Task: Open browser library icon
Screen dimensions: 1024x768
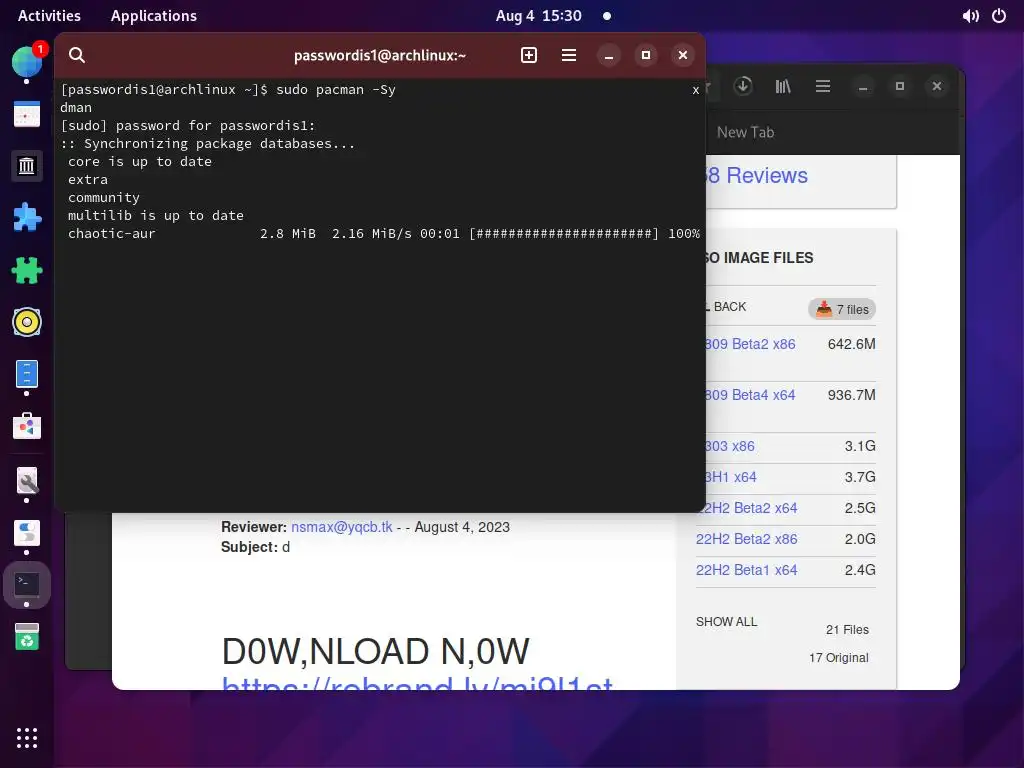Action: pos(782,86)
